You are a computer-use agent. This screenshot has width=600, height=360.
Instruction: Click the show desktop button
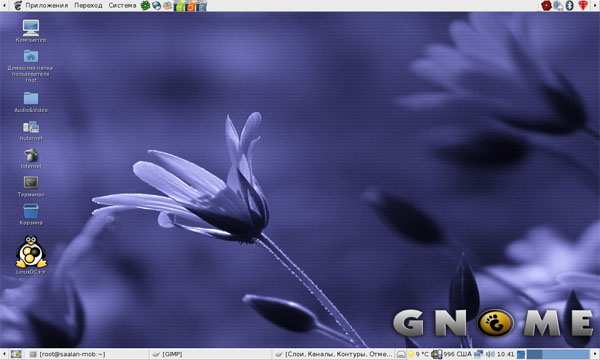tap(16, 354)
